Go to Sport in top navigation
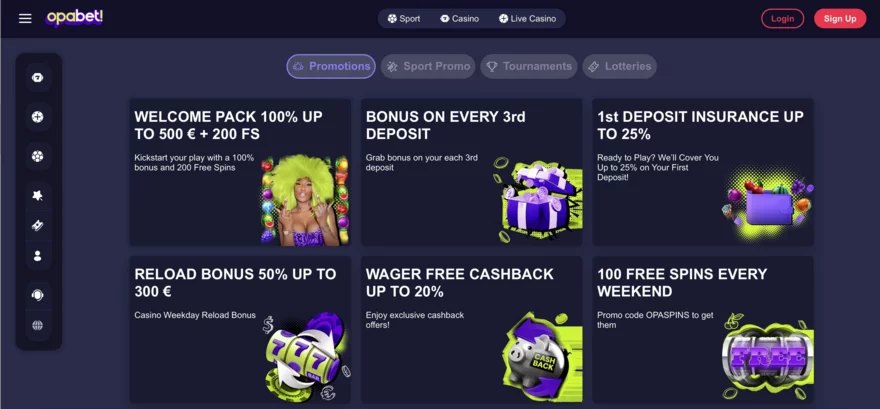Image resolution: width=880 pixels, height=409 pixels. pos(404,19)
